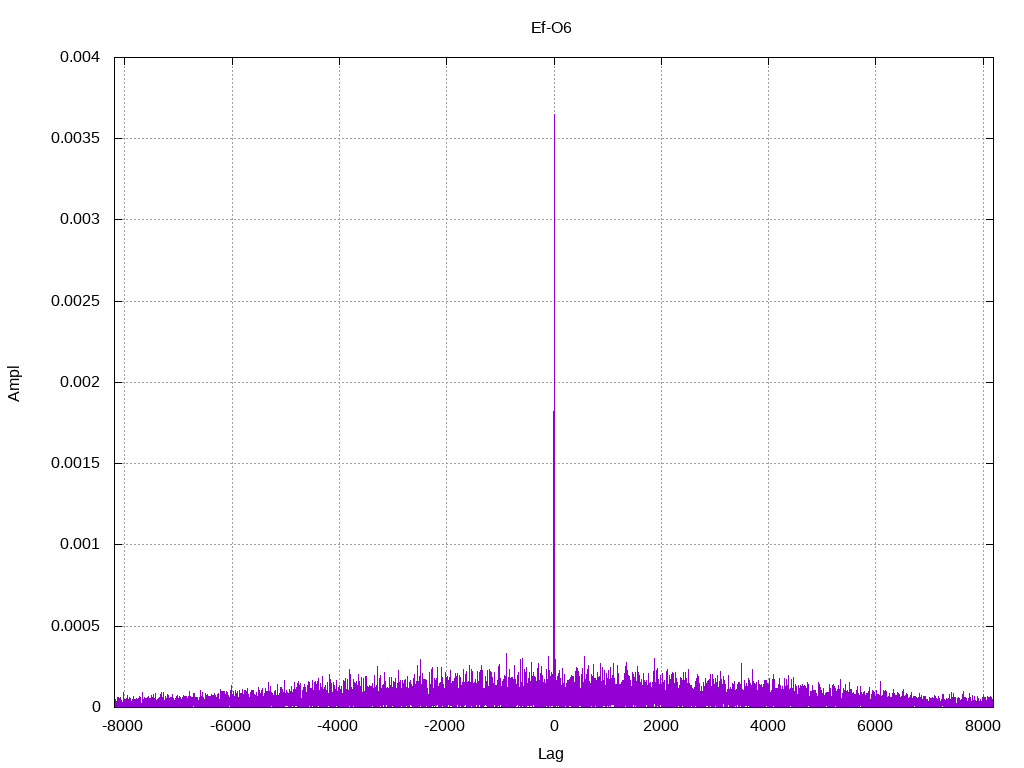Click the Lag x-axis label
This screenshot has width=1024, height=768.
pos(551,754)
